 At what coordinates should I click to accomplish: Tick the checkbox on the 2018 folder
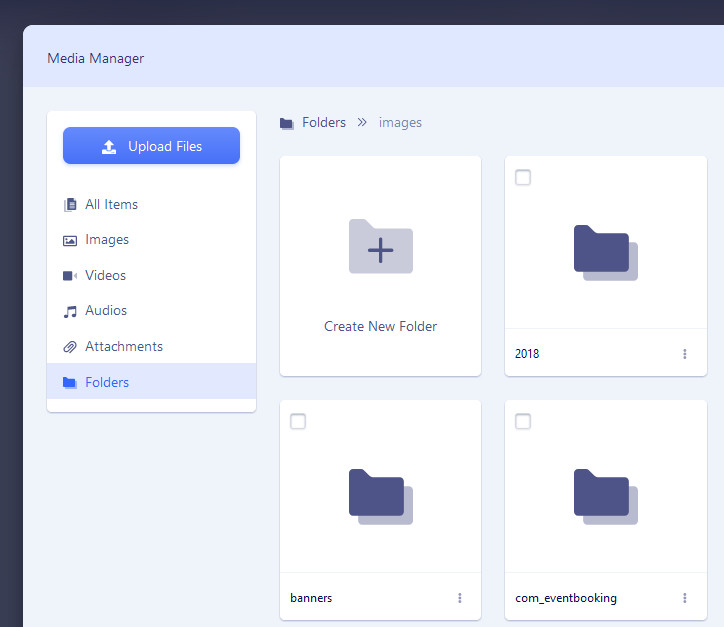coord(523,178)
